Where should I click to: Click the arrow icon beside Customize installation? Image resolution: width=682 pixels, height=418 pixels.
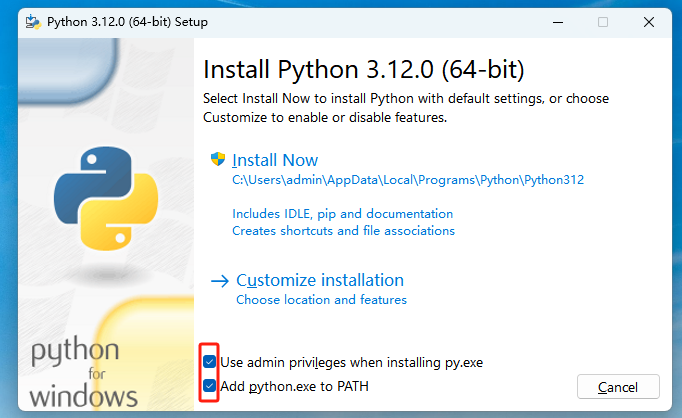220,281
